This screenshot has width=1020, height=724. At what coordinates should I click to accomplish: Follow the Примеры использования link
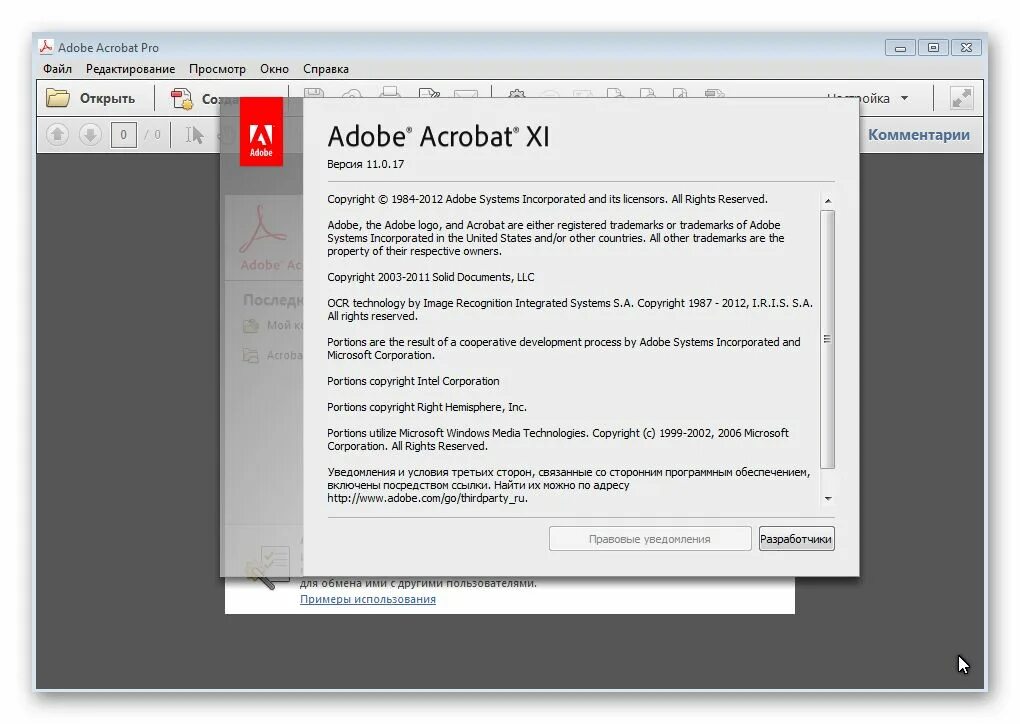coord(368,599)
